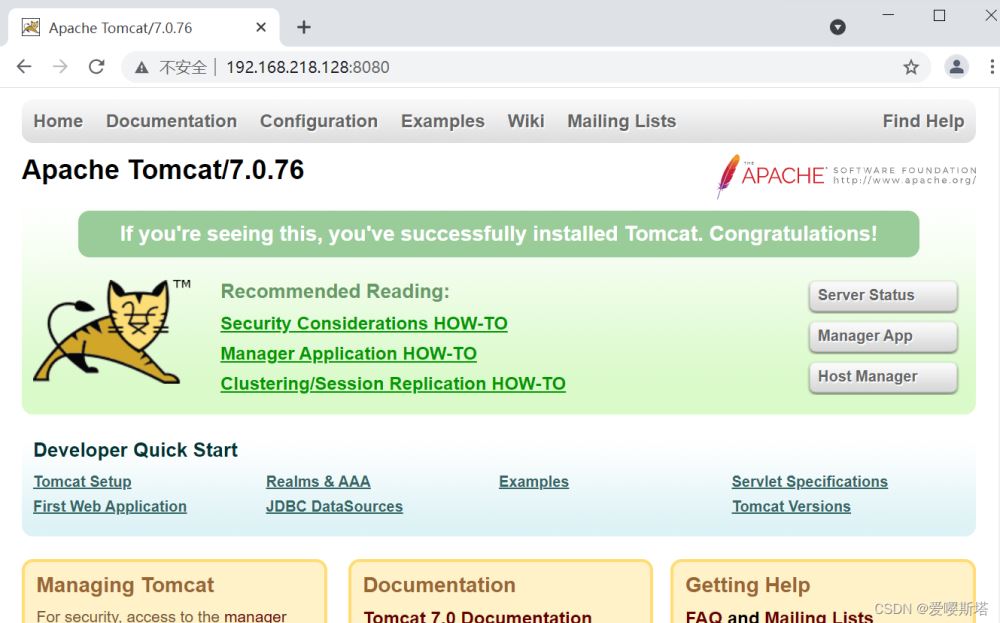The image size is (1000, 623).
Task: Click the Host Manager button
Action: (x=883, y=377)
